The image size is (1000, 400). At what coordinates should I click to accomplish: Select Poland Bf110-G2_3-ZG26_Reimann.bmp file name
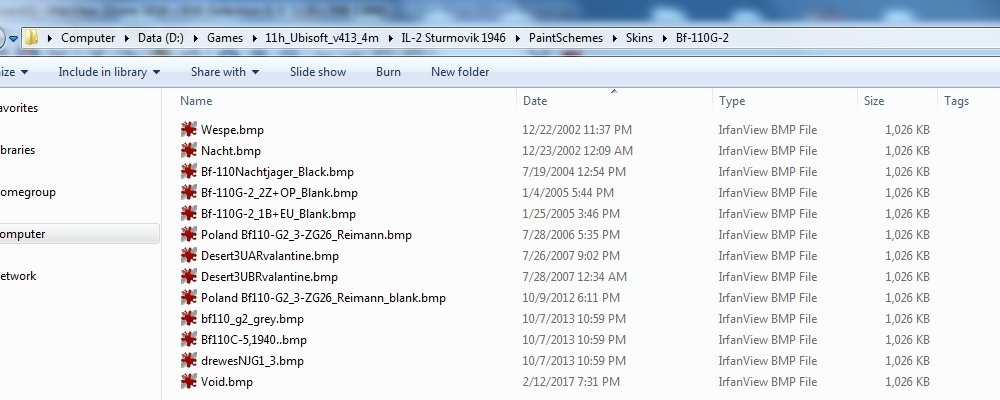click(306, 235)
